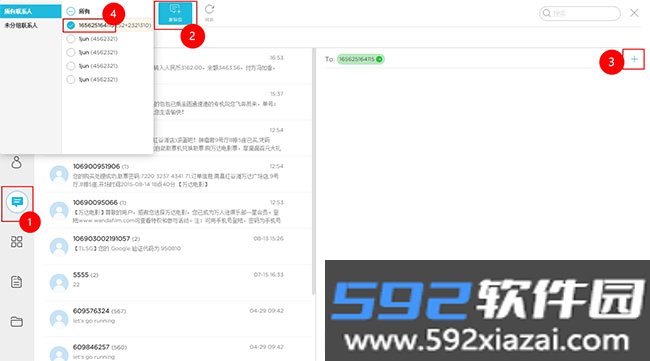Click the search field
Viewport: 650px width, 361px height.
(x=580, y=13)
